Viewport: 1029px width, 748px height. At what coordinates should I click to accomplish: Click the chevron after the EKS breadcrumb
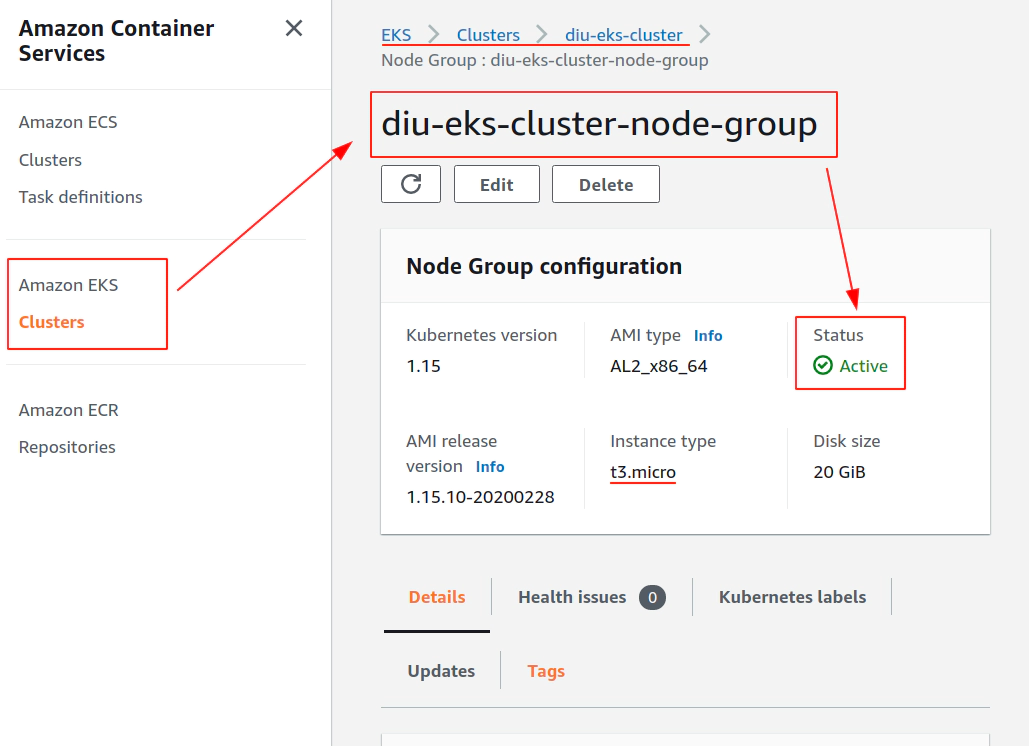click(433, 34)
